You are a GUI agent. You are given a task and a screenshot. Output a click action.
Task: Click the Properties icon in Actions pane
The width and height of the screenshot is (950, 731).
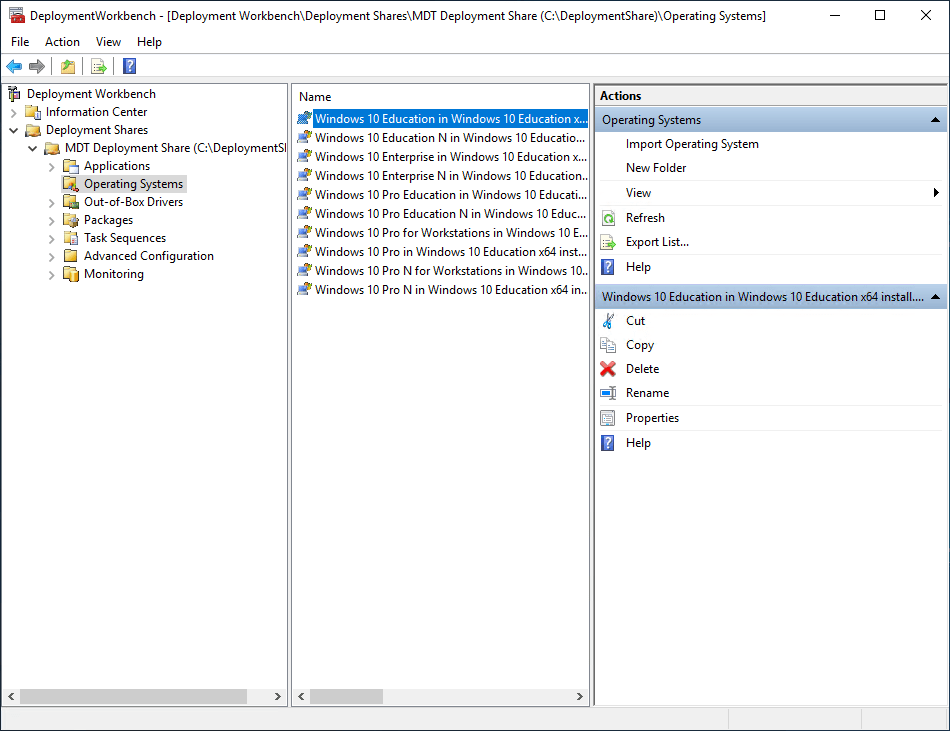point(608,418)
